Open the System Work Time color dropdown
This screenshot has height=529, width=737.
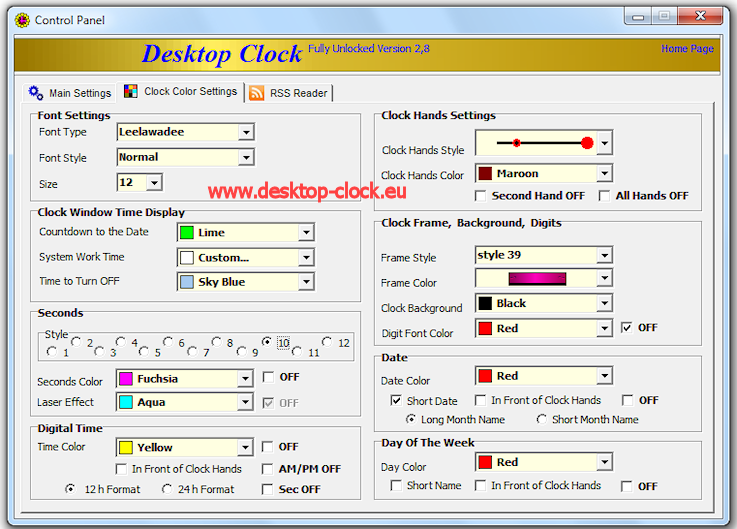306,257
